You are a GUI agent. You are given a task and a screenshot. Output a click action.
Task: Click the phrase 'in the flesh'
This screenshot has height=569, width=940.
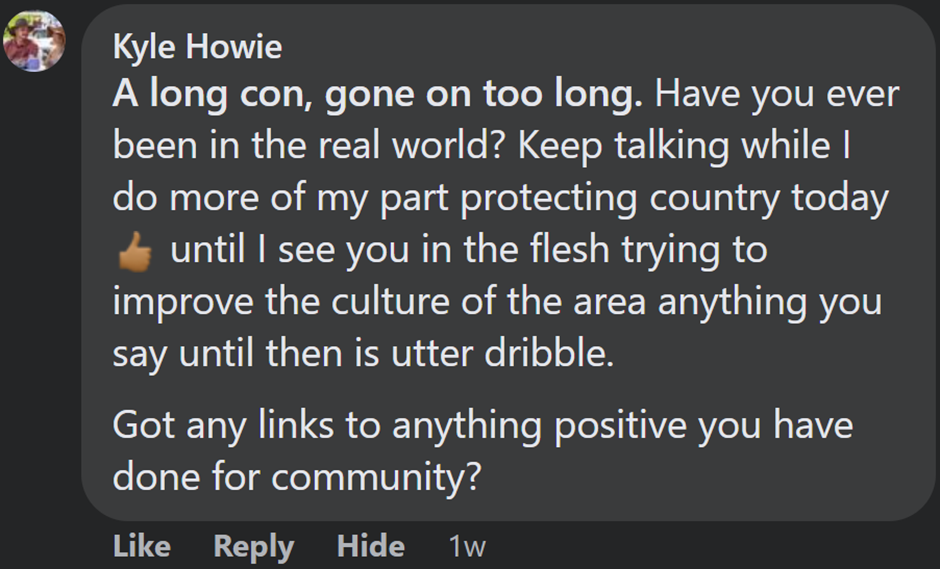pyautogui.click(x=513, y=250)
